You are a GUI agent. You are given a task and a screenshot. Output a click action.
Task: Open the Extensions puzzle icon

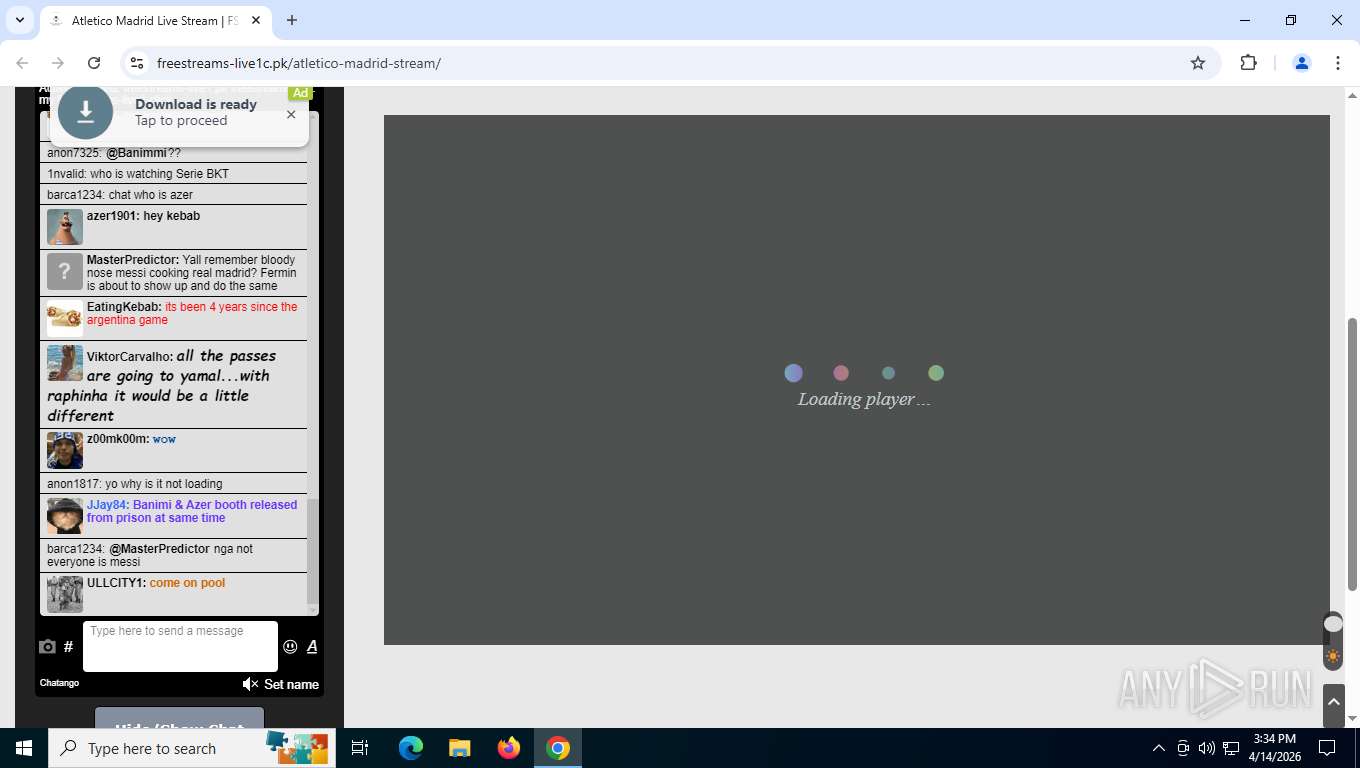pyautogui.click(x=1248, y=63)
